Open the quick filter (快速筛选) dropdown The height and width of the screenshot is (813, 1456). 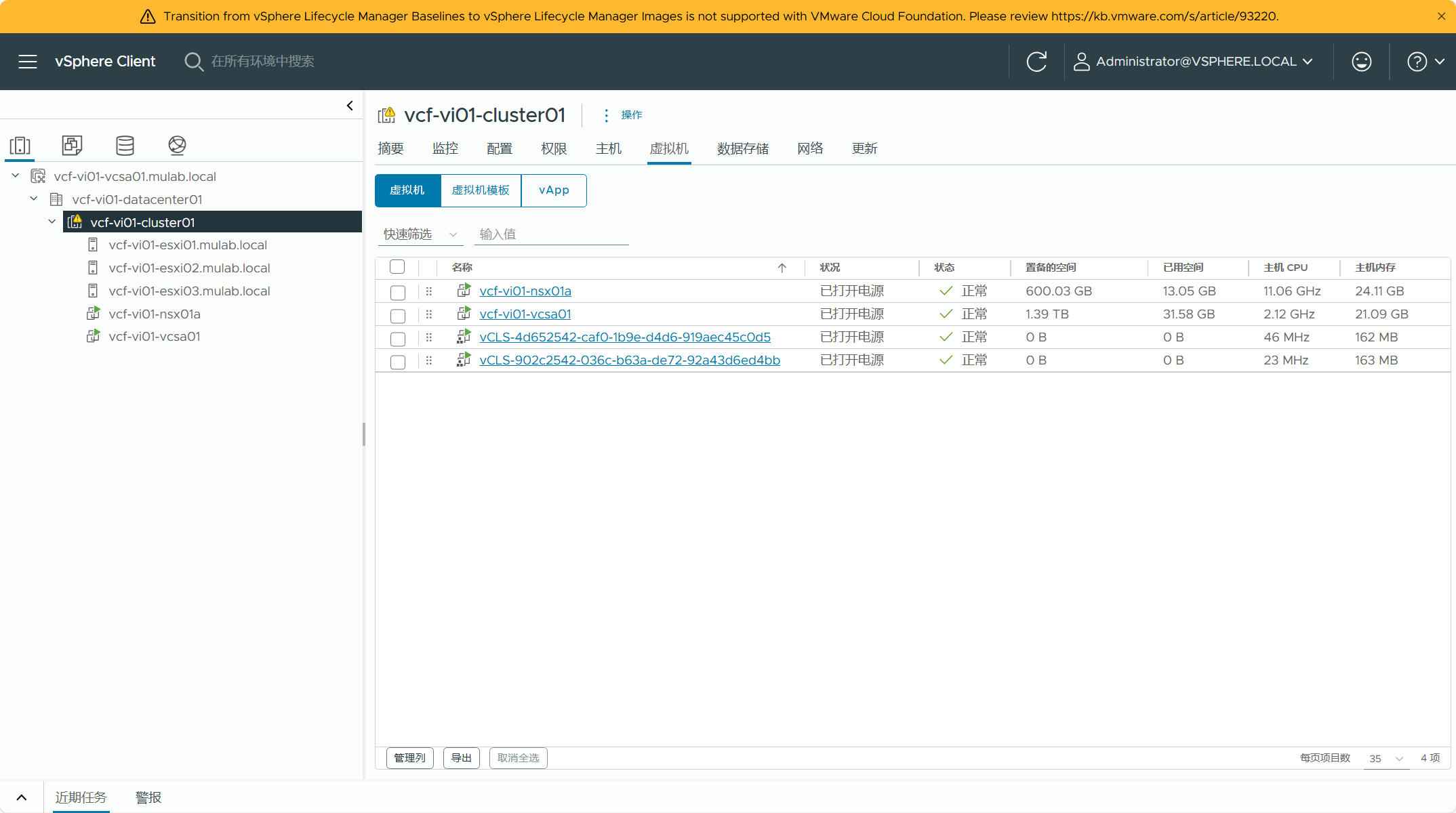(420, 234)
